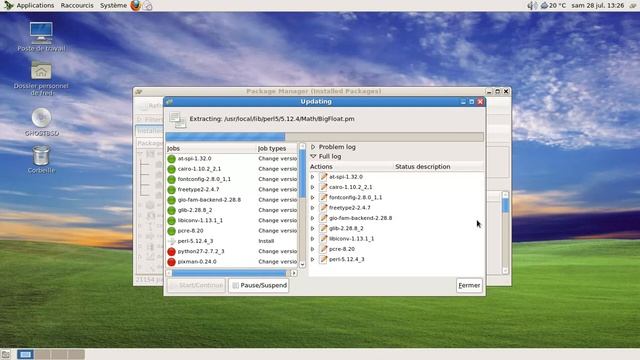Click the weather 20 °C indicator
Image resolution: width=640 pixels, height=360 pixels.
(553, 5)
